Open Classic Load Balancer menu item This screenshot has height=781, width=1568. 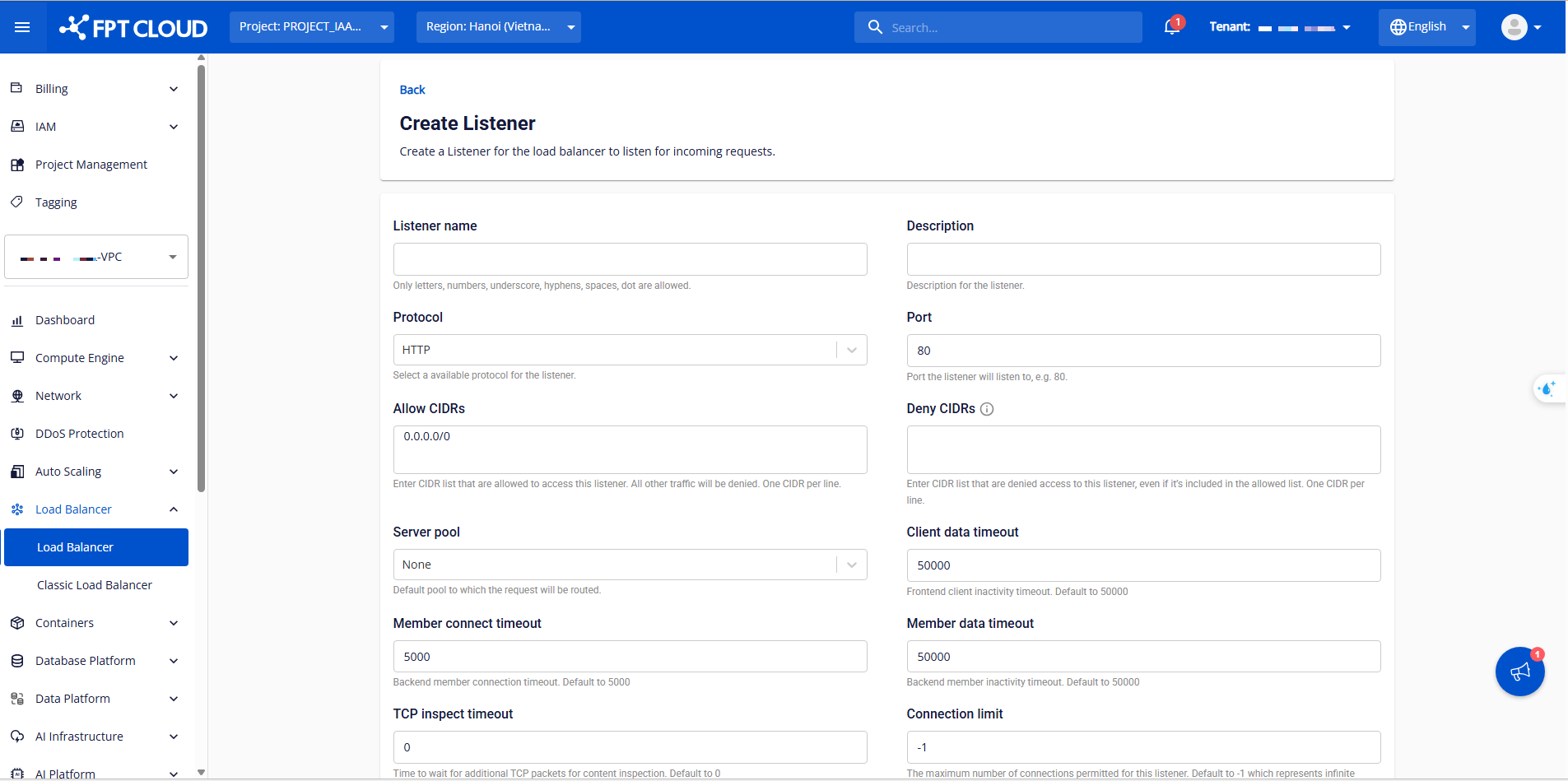click(95, 585)
